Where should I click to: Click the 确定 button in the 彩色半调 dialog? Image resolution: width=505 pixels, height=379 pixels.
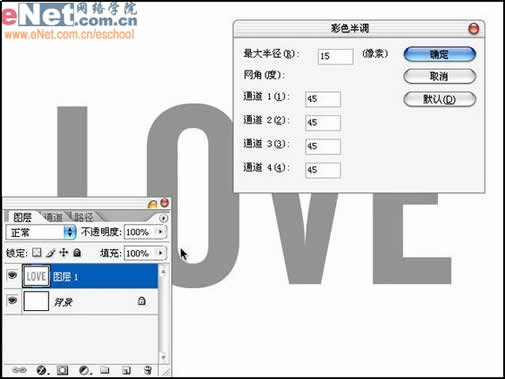point(439,54)
